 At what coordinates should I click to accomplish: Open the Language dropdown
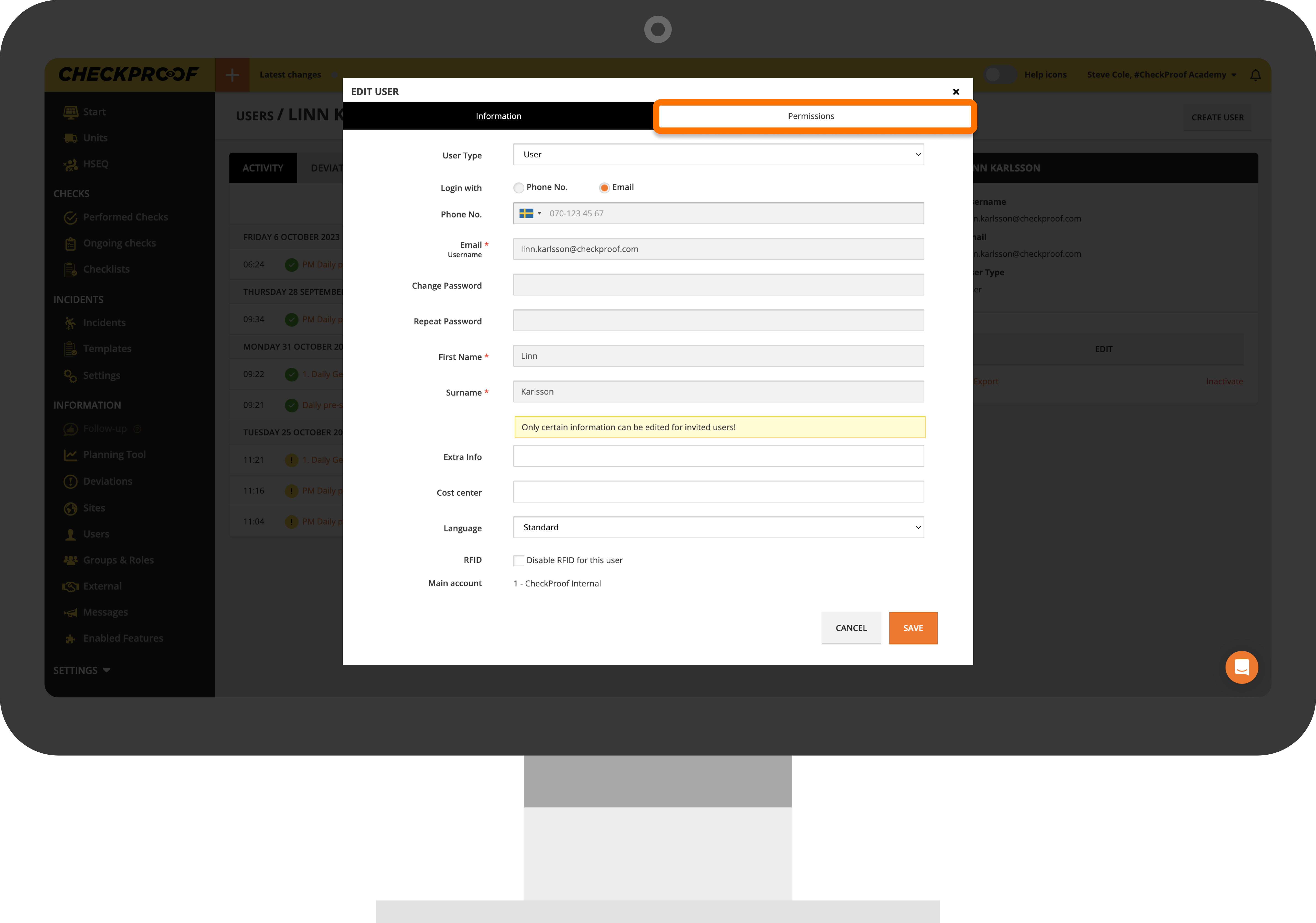(x=718, y=528)
